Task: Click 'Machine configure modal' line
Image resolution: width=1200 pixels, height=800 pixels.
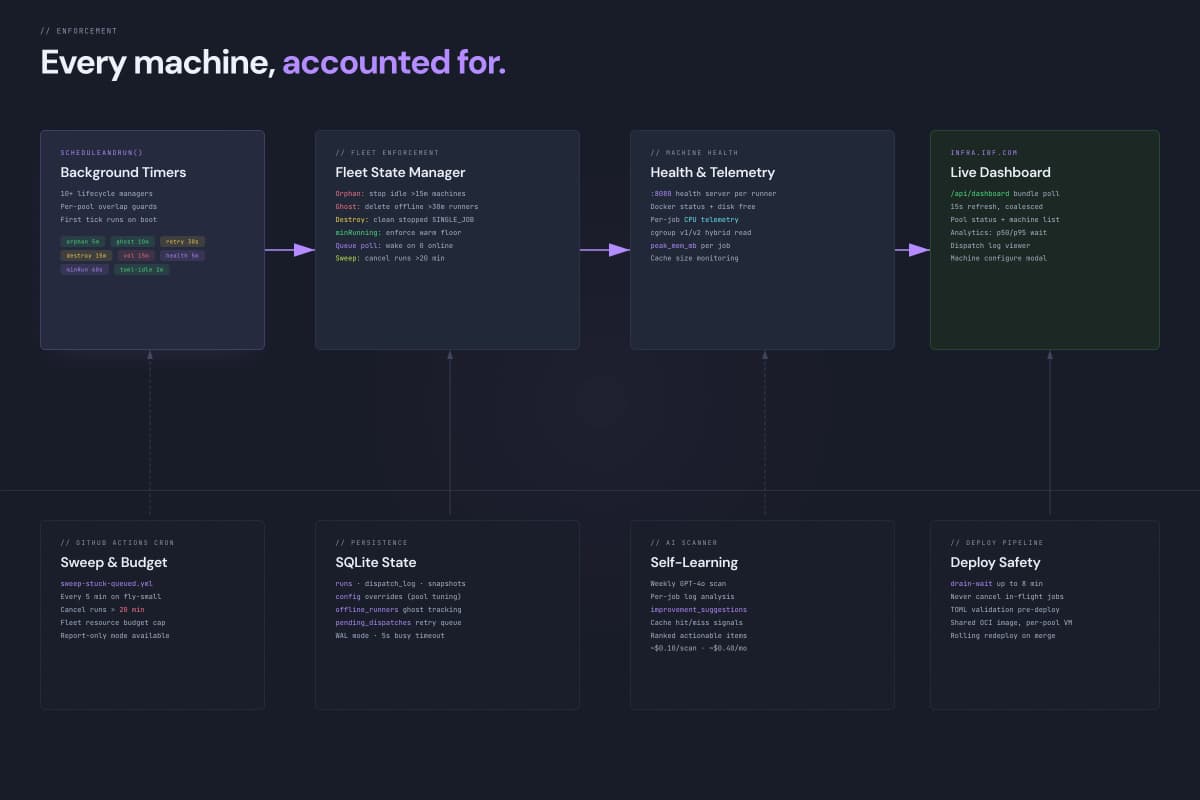Action: click(997, 258)
